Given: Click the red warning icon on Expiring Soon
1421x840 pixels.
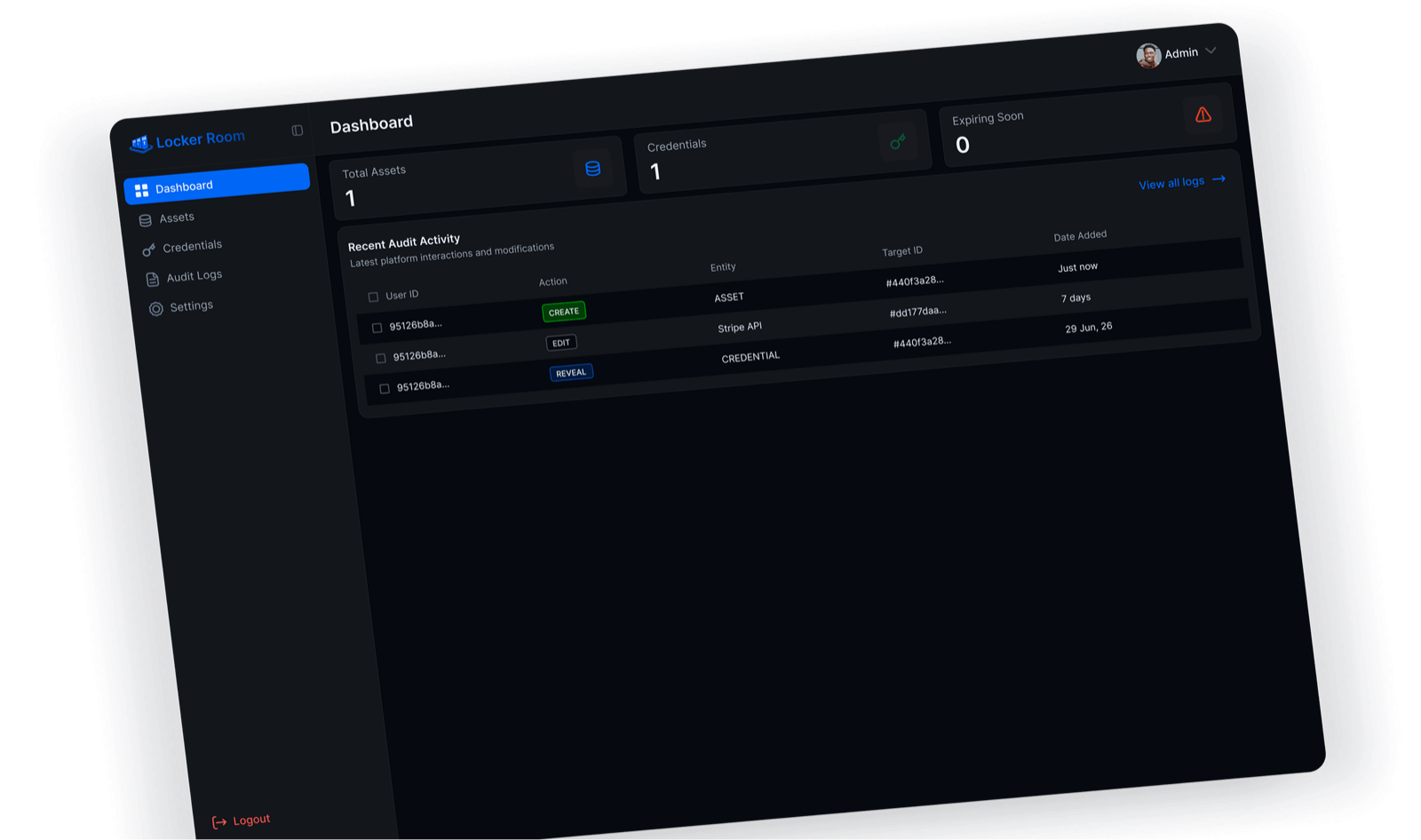Looking at the screenshot, I should [x=1203, y=115].
